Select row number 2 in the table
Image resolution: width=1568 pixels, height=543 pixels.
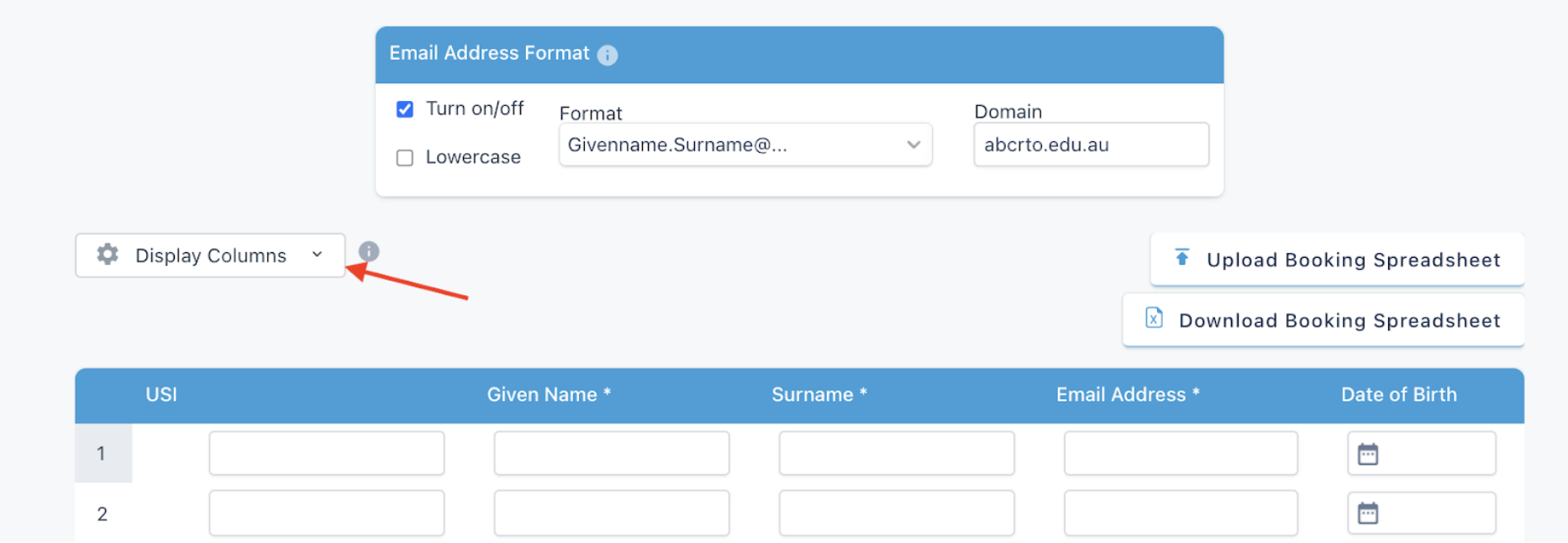click(103, 514)
